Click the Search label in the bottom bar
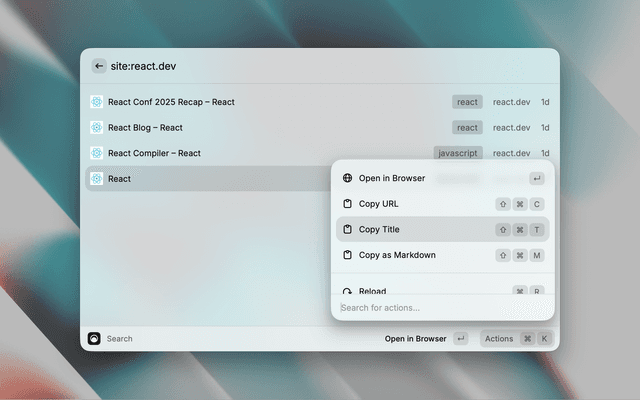Image resolution: width=640 pixels, height=400 pixels. point(120,339)
